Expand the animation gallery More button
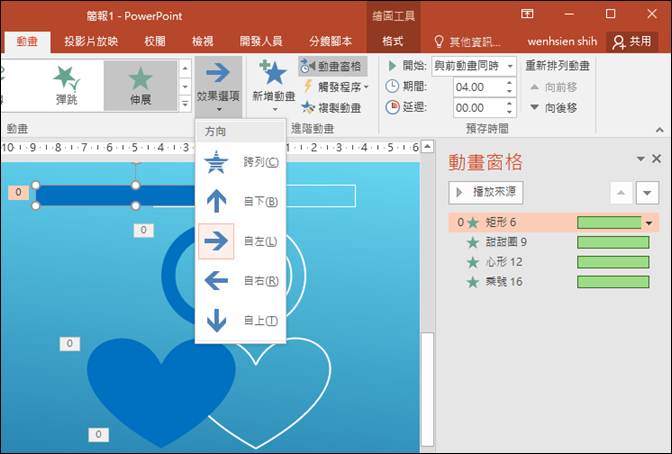672x454 pixels. [x=185, y=104]
